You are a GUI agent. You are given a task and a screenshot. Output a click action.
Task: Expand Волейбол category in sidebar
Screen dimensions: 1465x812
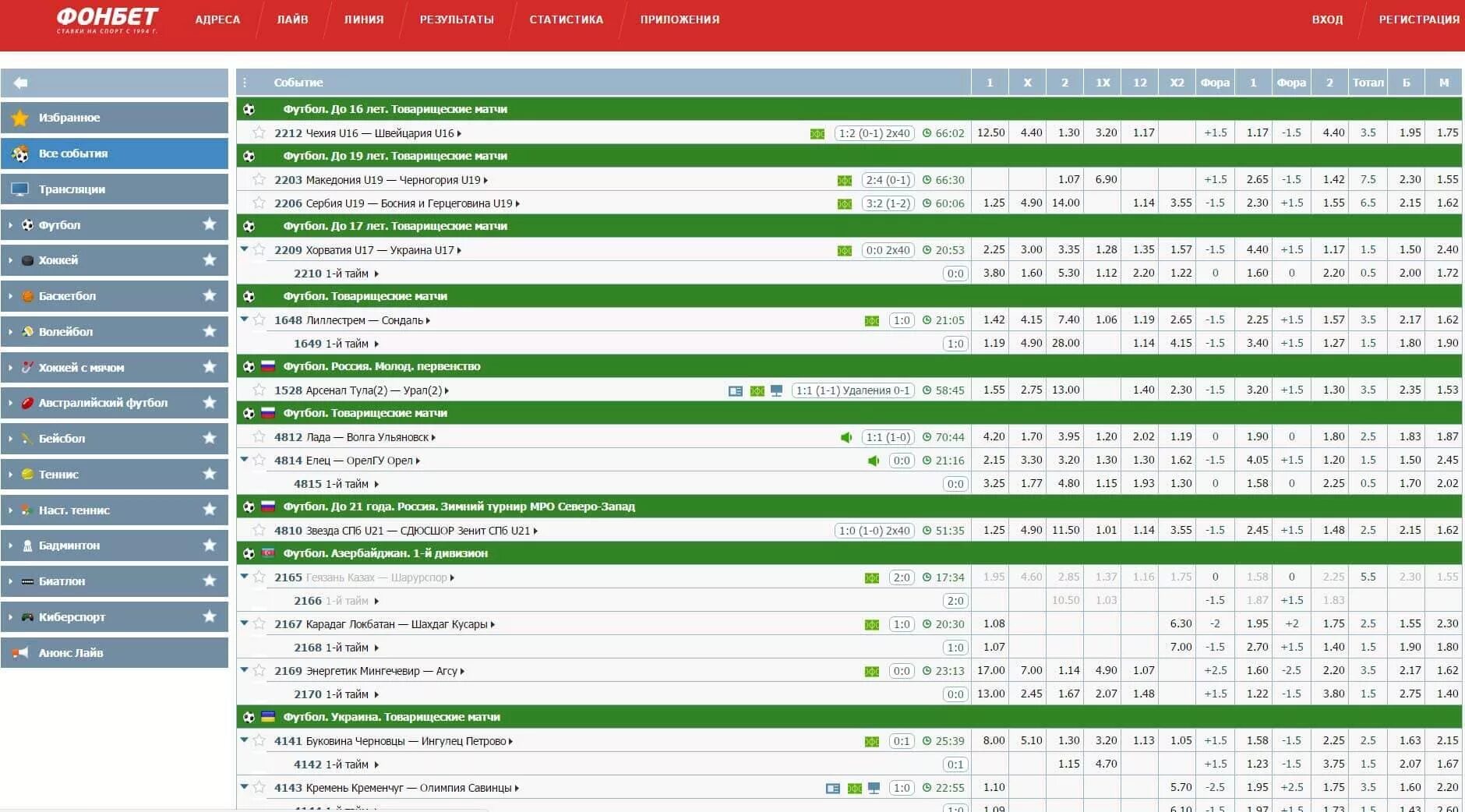click(10, 332)
